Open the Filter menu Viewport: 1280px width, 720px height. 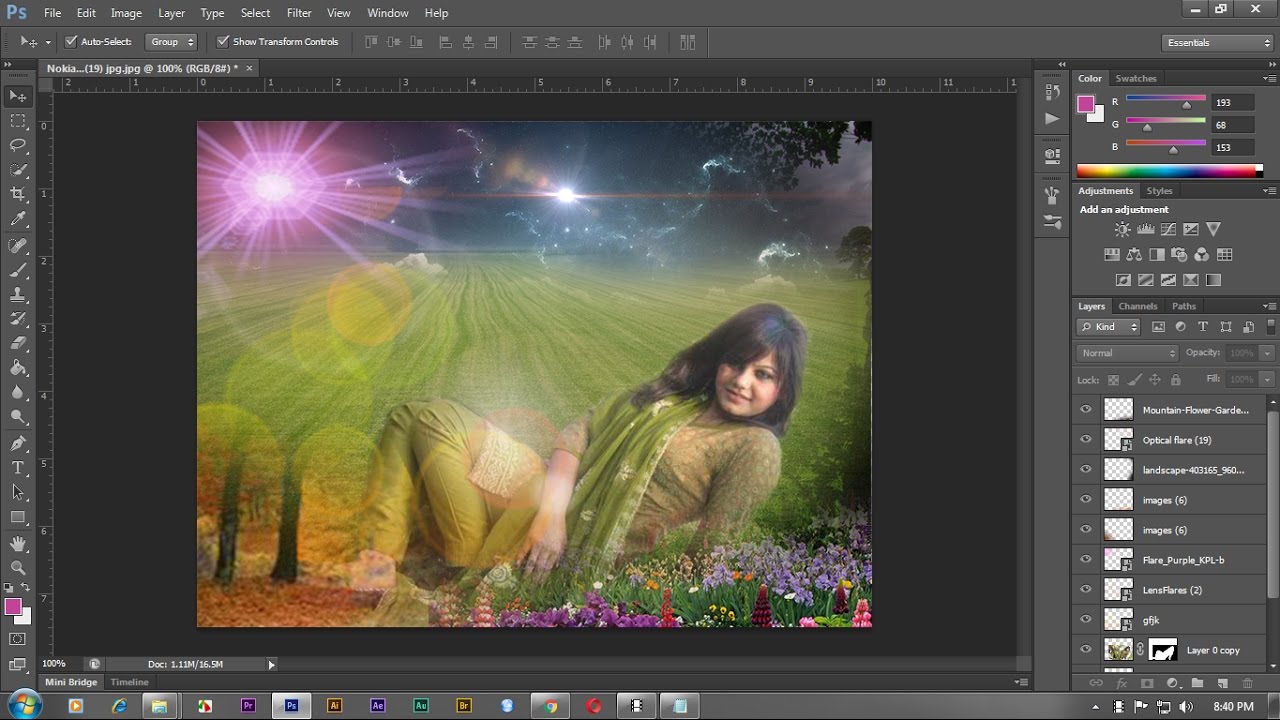point(299,13)
